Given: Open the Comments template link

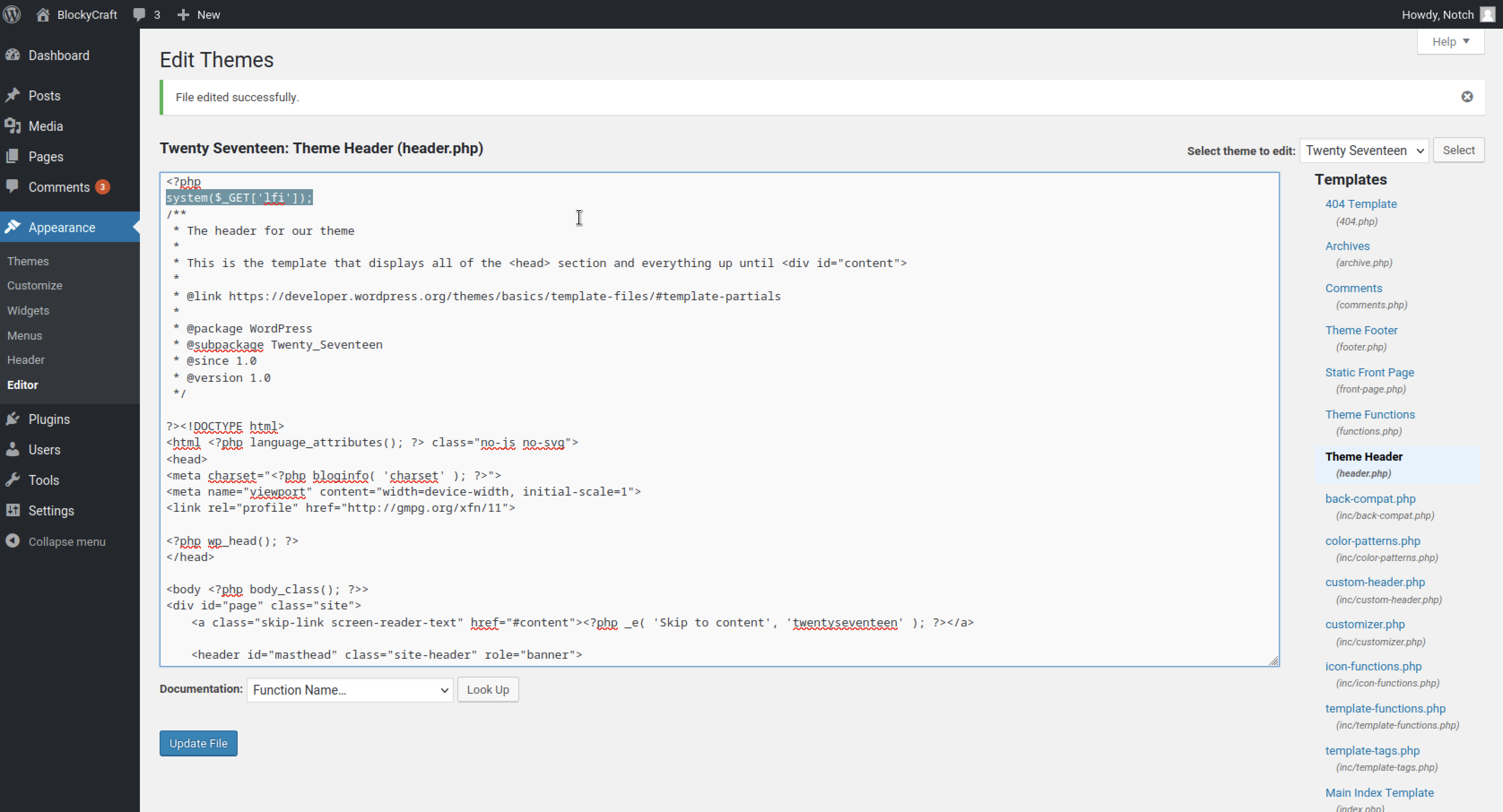Looking at the screenshot, I should click(x=1354, y=288).
